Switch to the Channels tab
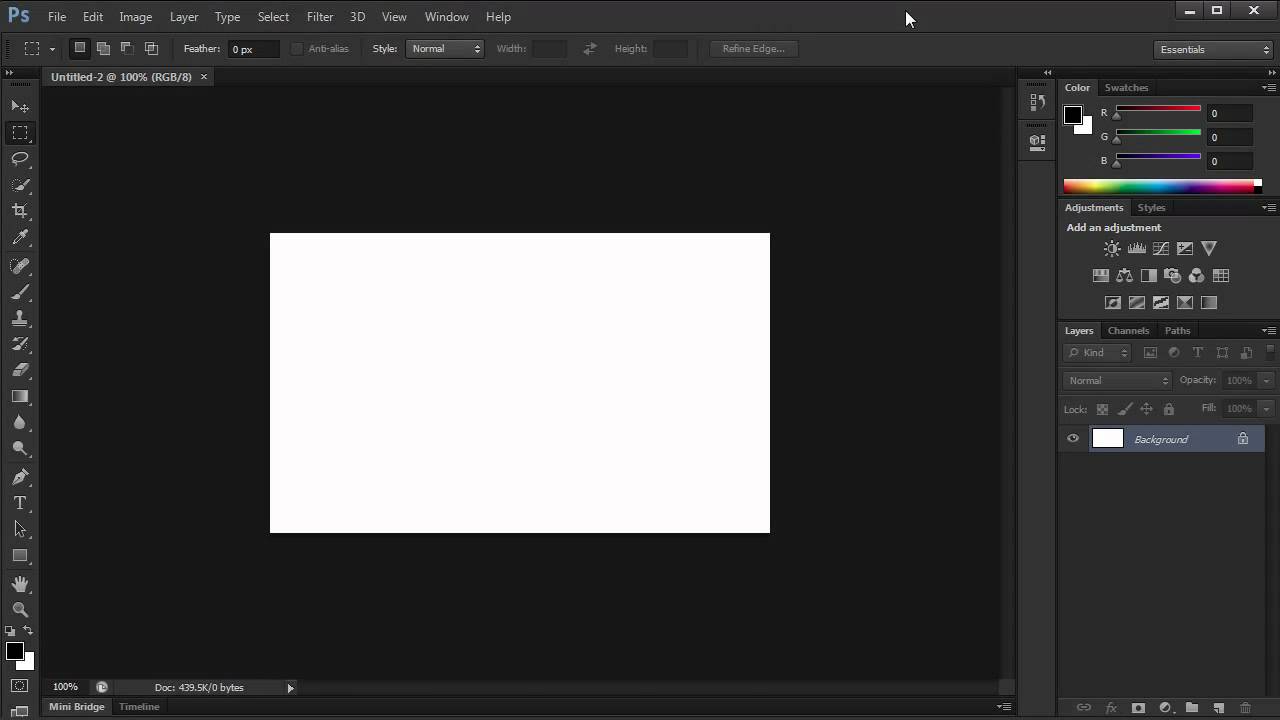 (1128, 330)
